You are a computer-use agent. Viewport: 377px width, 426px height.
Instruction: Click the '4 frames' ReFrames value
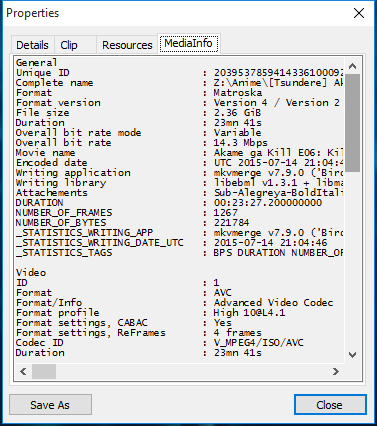pyautogui.click(x=237, y=333)
